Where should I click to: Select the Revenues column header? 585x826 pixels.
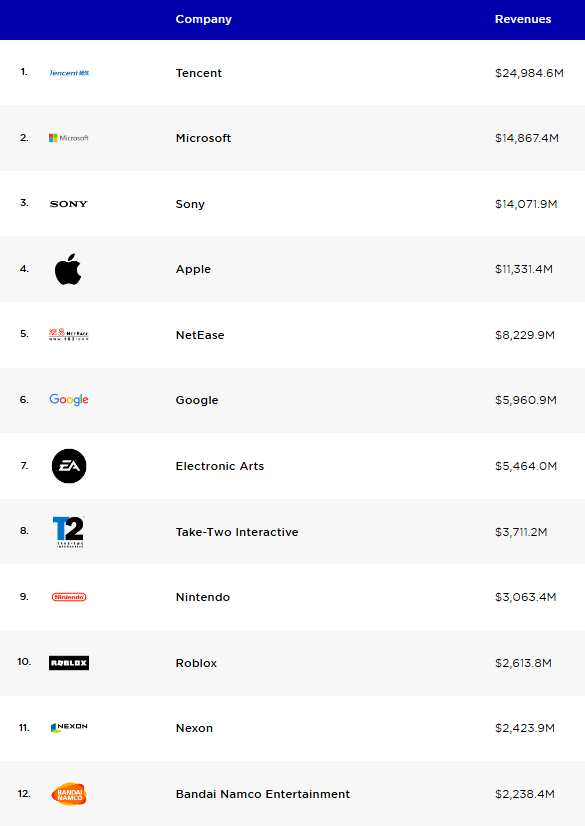coord(523,19)
